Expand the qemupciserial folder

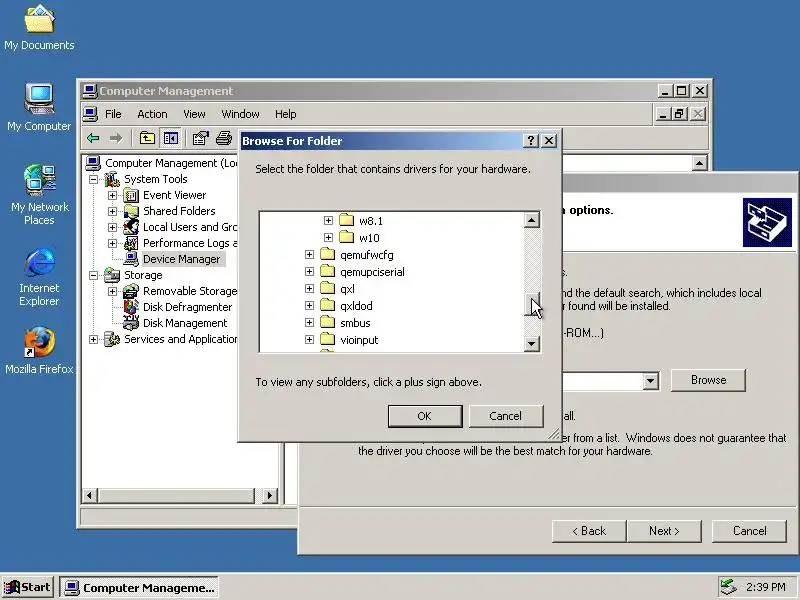pos(309,271)
